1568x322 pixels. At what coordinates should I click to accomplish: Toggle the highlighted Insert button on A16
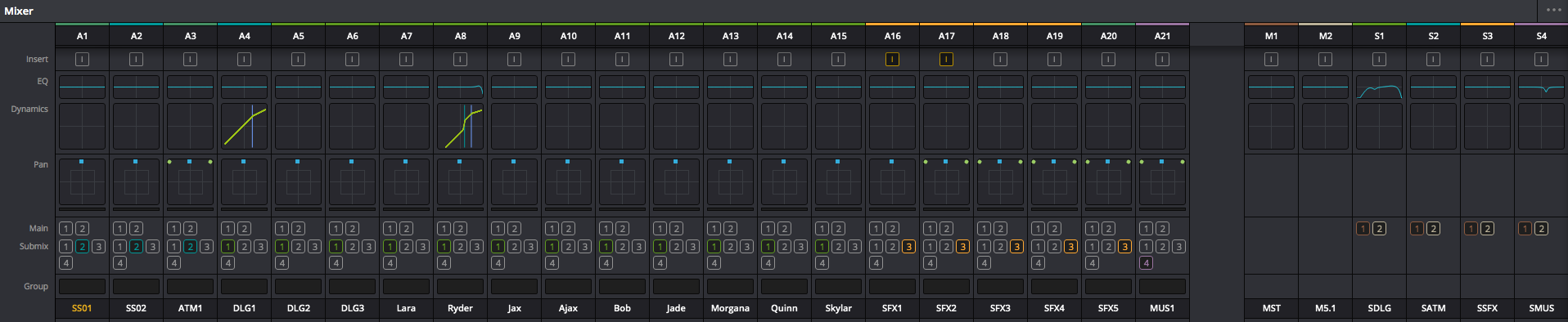tap(892, 59)
